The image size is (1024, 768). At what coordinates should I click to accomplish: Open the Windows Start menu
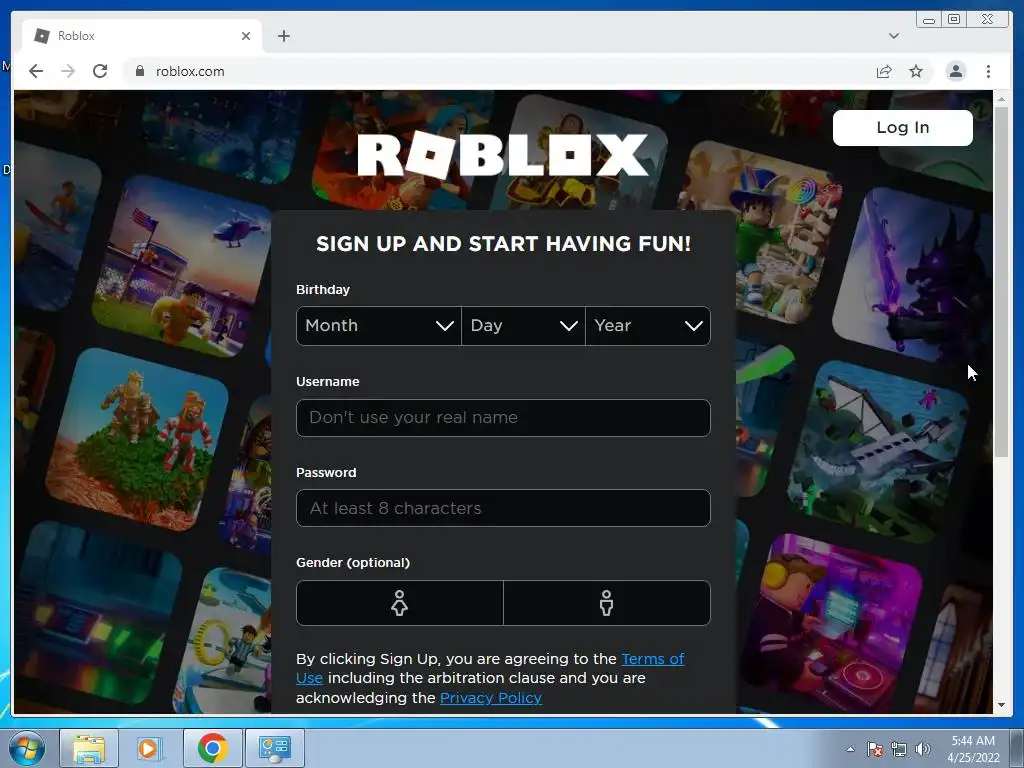pyautogui.click(x=27, y=748)
